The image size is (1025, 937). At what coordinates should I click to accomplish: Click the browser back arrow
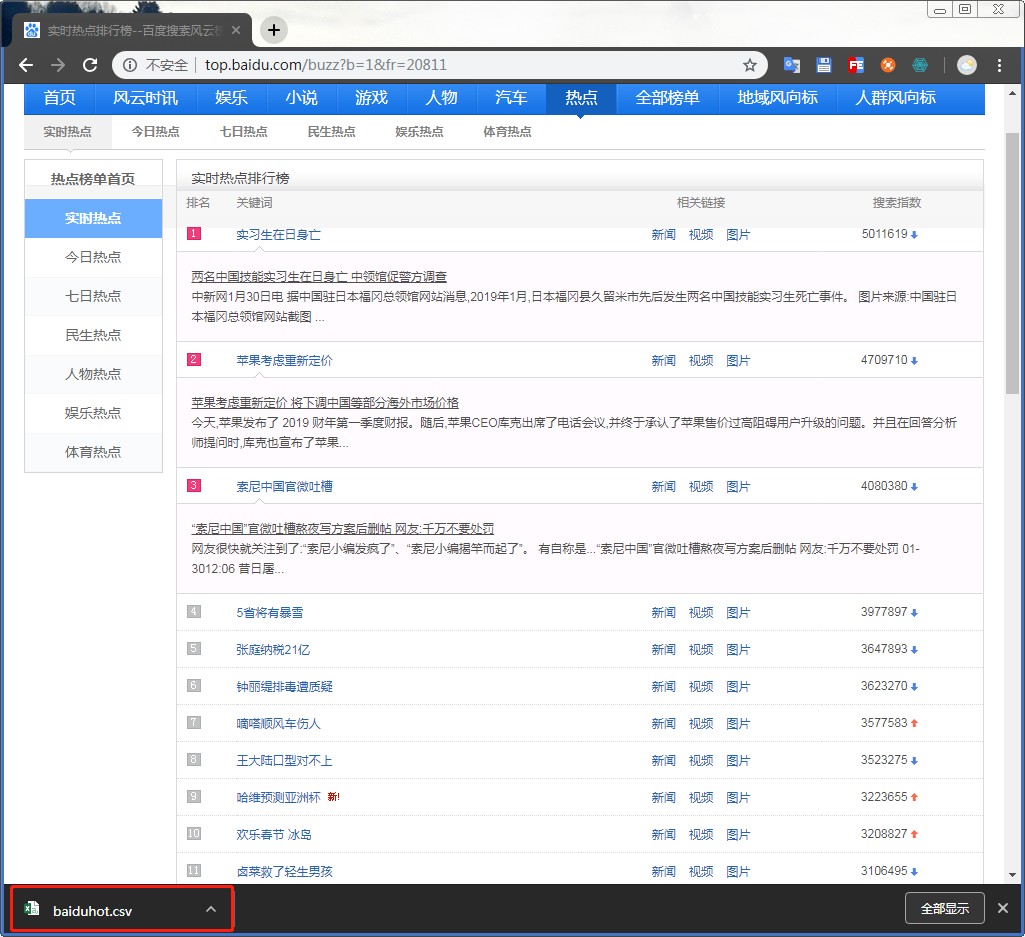pos(26,65)
